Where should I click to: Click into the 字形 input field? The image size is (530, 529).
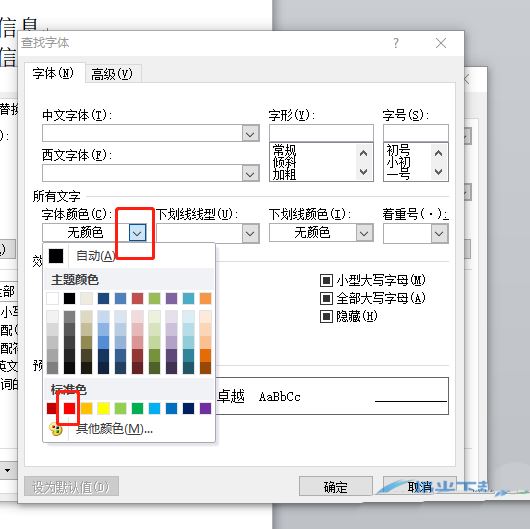coord(321,133)
